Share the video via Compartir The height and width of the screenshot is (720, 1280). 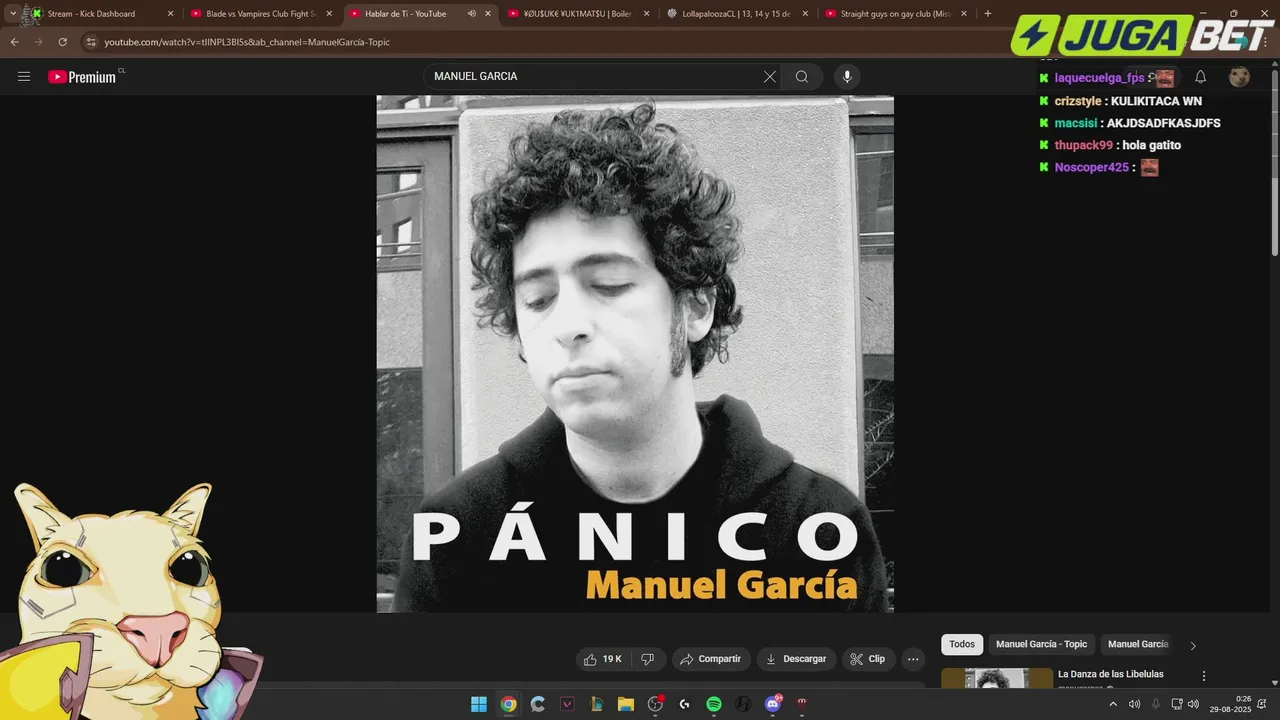pyautogui.click(x=710, y=659)
